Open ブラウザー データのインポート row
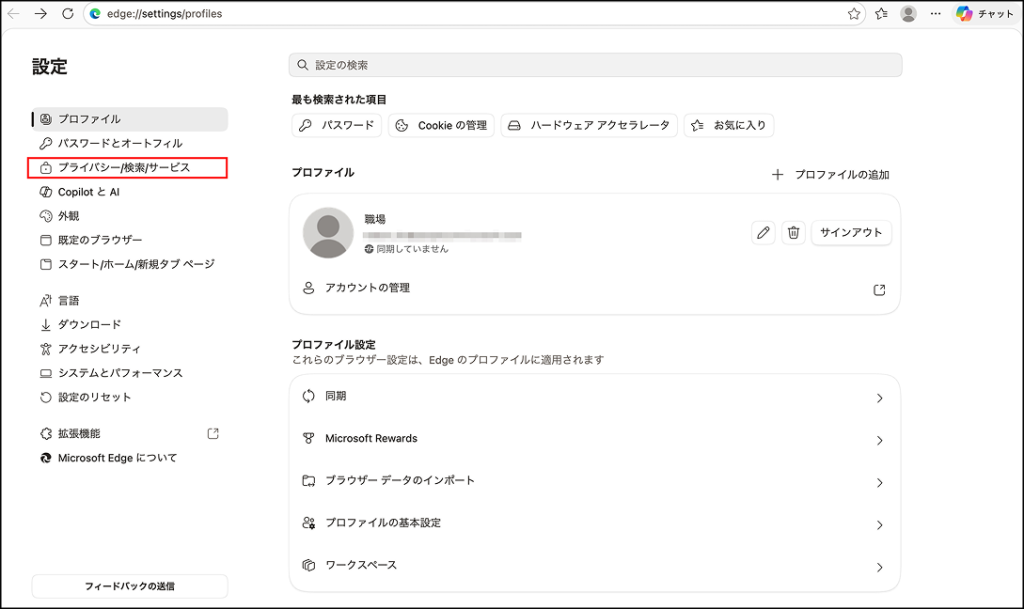 (594, 480)
